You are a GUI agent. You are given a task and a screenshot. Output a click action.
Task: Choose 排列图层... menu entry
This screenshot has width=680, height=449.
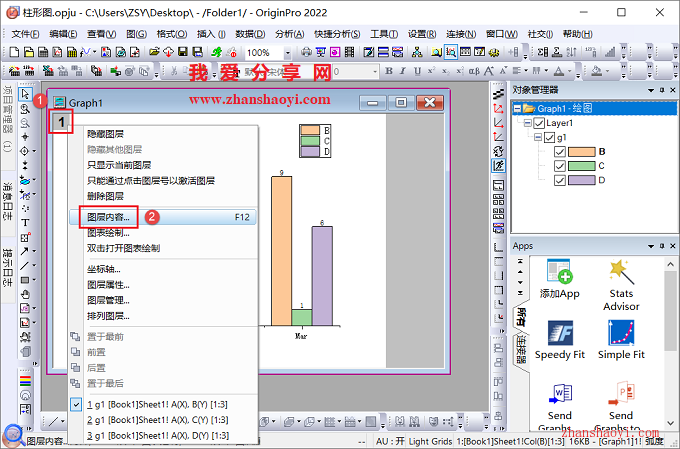click(163, 316)
